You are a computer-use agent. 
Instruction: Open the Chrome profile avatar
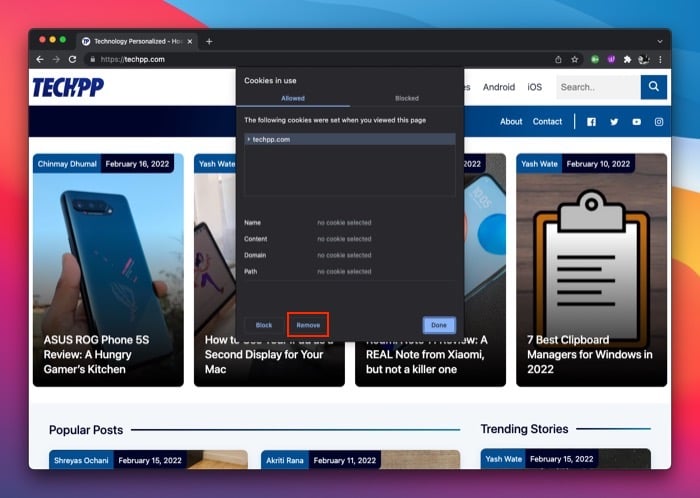[643, 59]
